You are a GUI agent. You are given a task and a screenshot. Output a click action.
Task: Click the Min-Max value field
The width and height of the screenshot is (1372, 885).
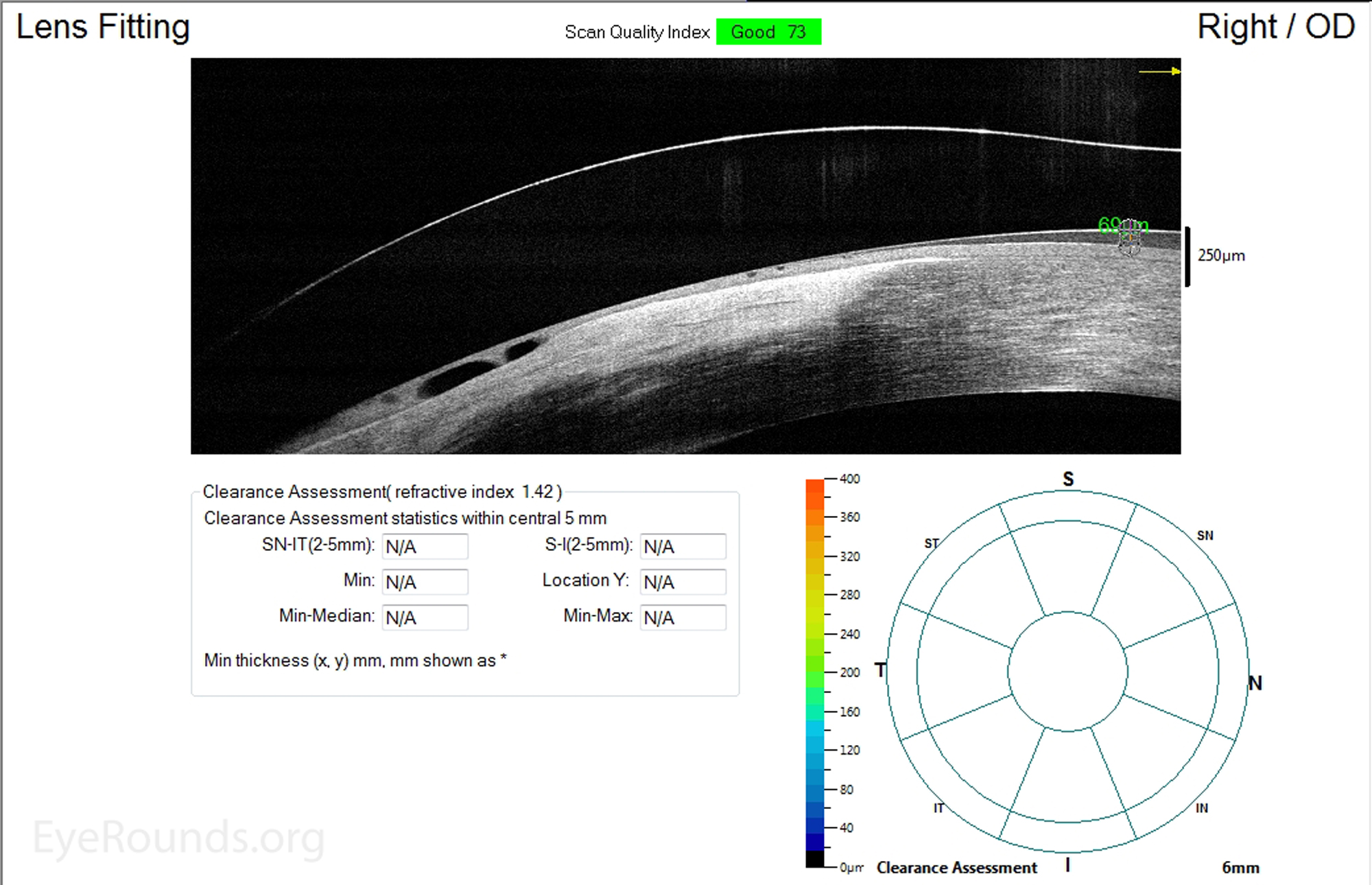[x=683, y=617]
